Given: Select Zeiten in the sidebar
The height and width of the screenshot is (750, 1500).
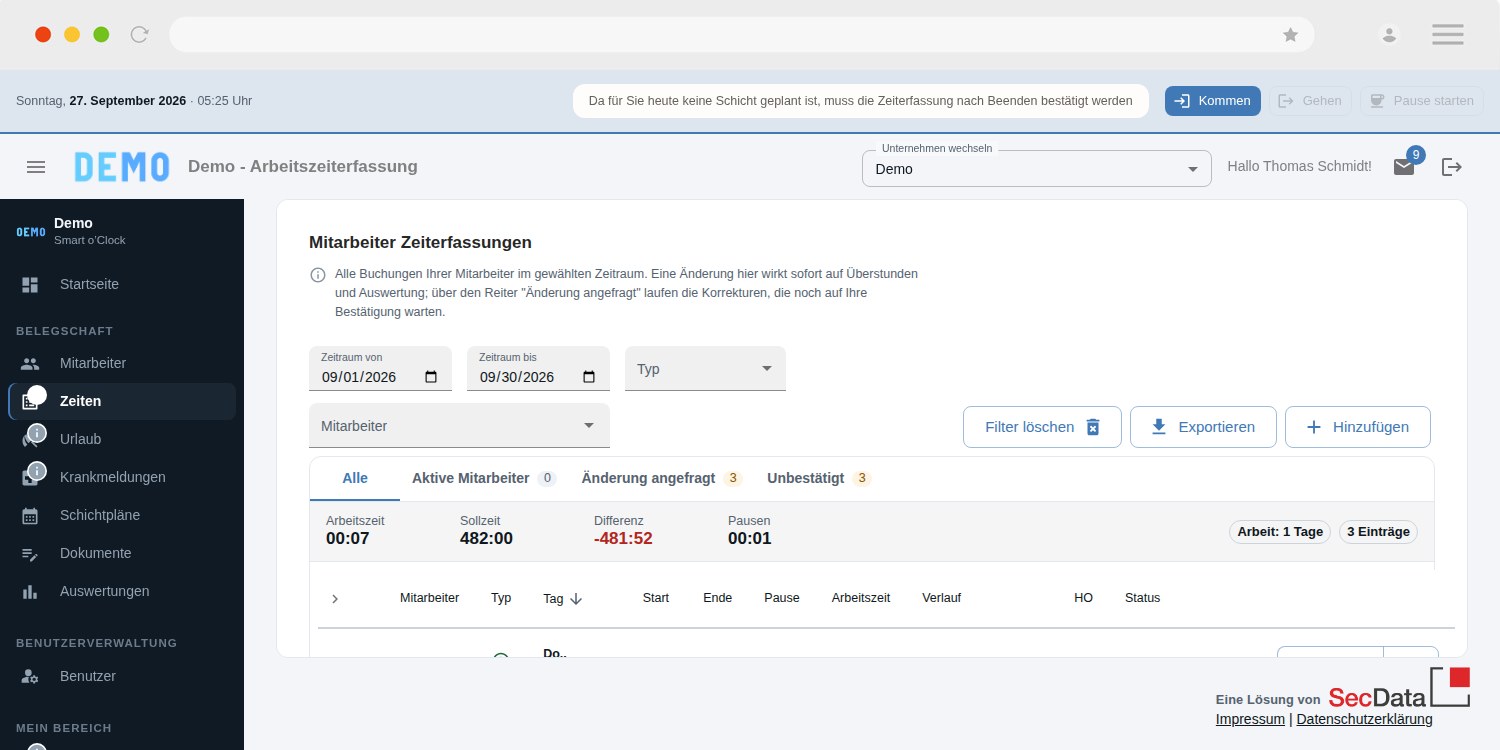Looking at the screenshot, I should 122,401.
